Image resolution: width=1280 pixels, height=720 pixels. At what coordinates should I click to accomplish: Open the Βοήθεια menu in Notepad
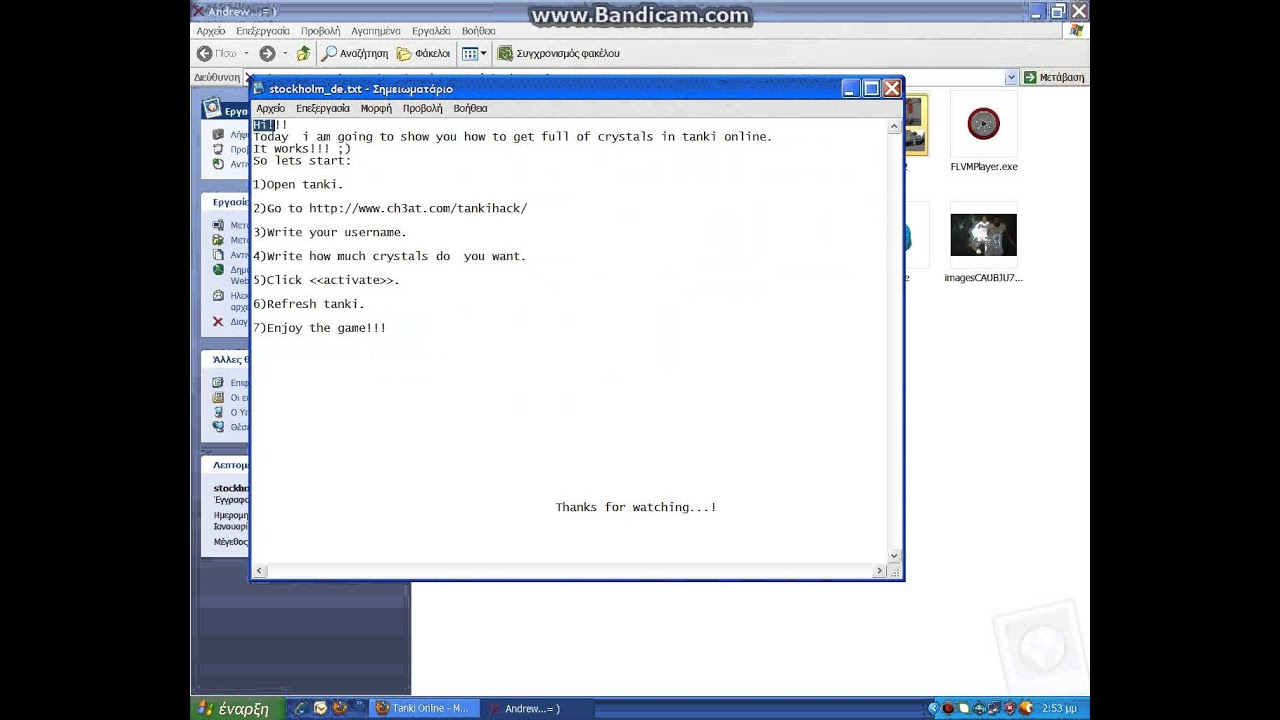(x=470, y=108)
